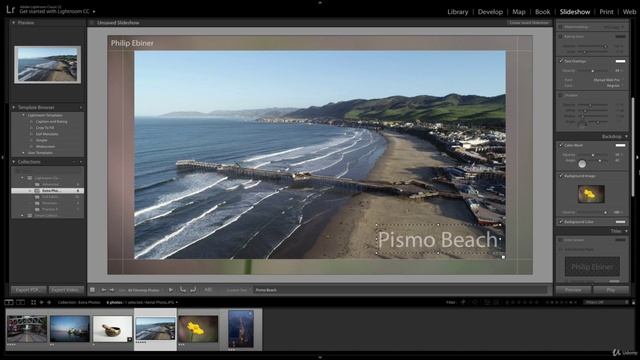Go to previous slide arrow in toolbar
This screenshot has width=640, height=360.
pyautogui.click(x=104, y=290)
